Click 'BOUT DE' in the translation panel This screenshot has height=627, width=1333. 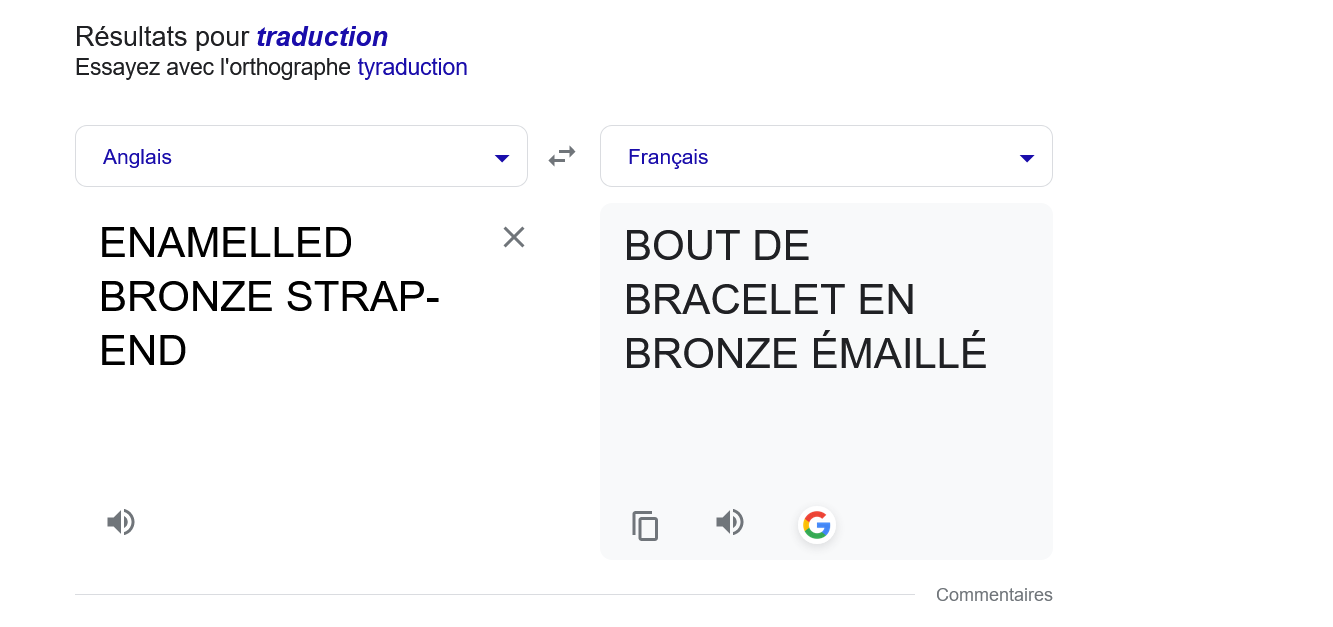point(717,246)
